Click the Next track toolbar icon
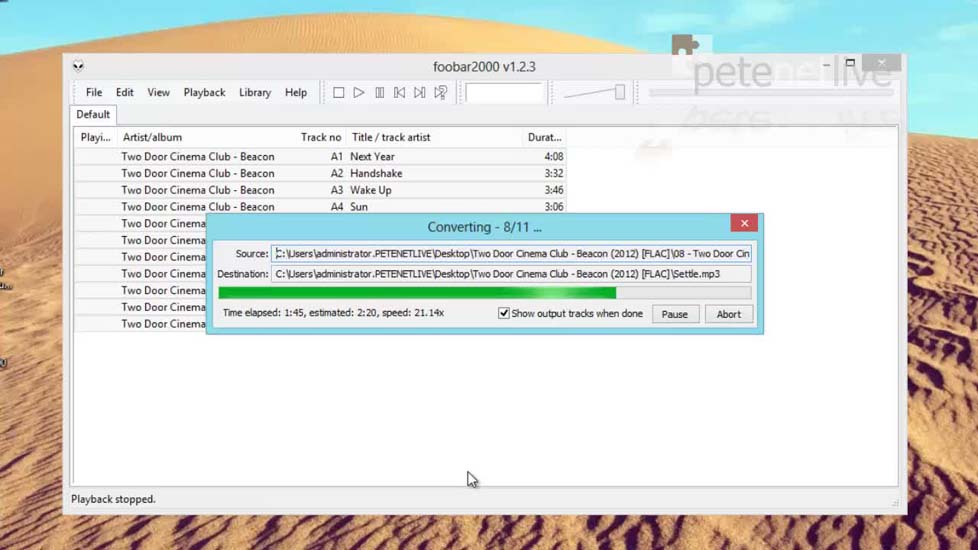The height and width of the screenshot is (550, 978). tap(420, 93)
